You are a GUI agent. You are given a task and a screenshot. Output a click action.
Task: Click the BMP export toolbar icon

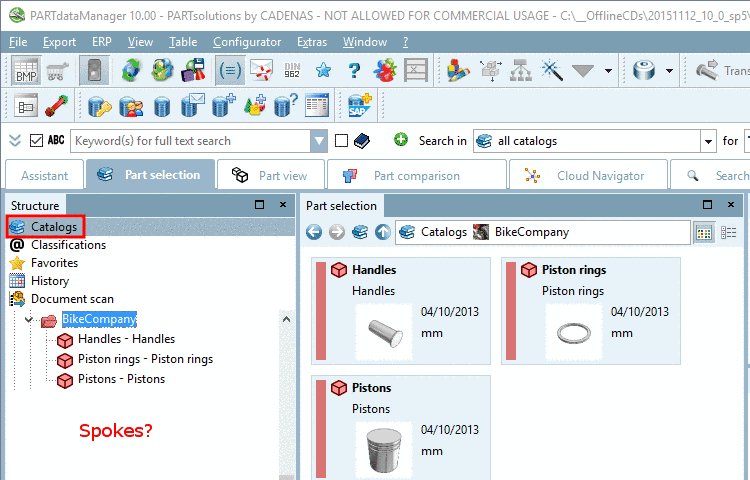click(26, 70)
